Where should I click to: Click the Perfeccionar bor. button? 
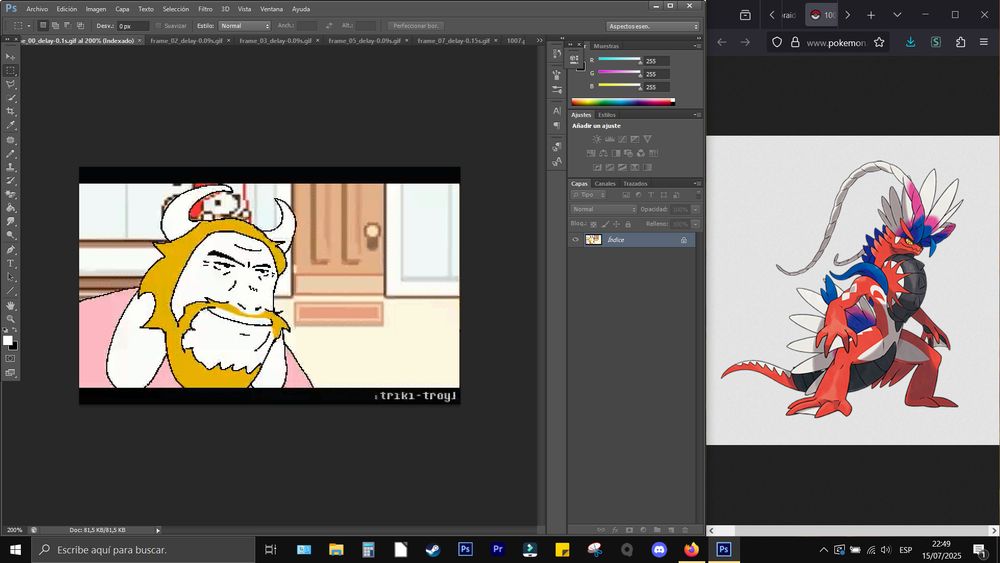click(415, 26)
